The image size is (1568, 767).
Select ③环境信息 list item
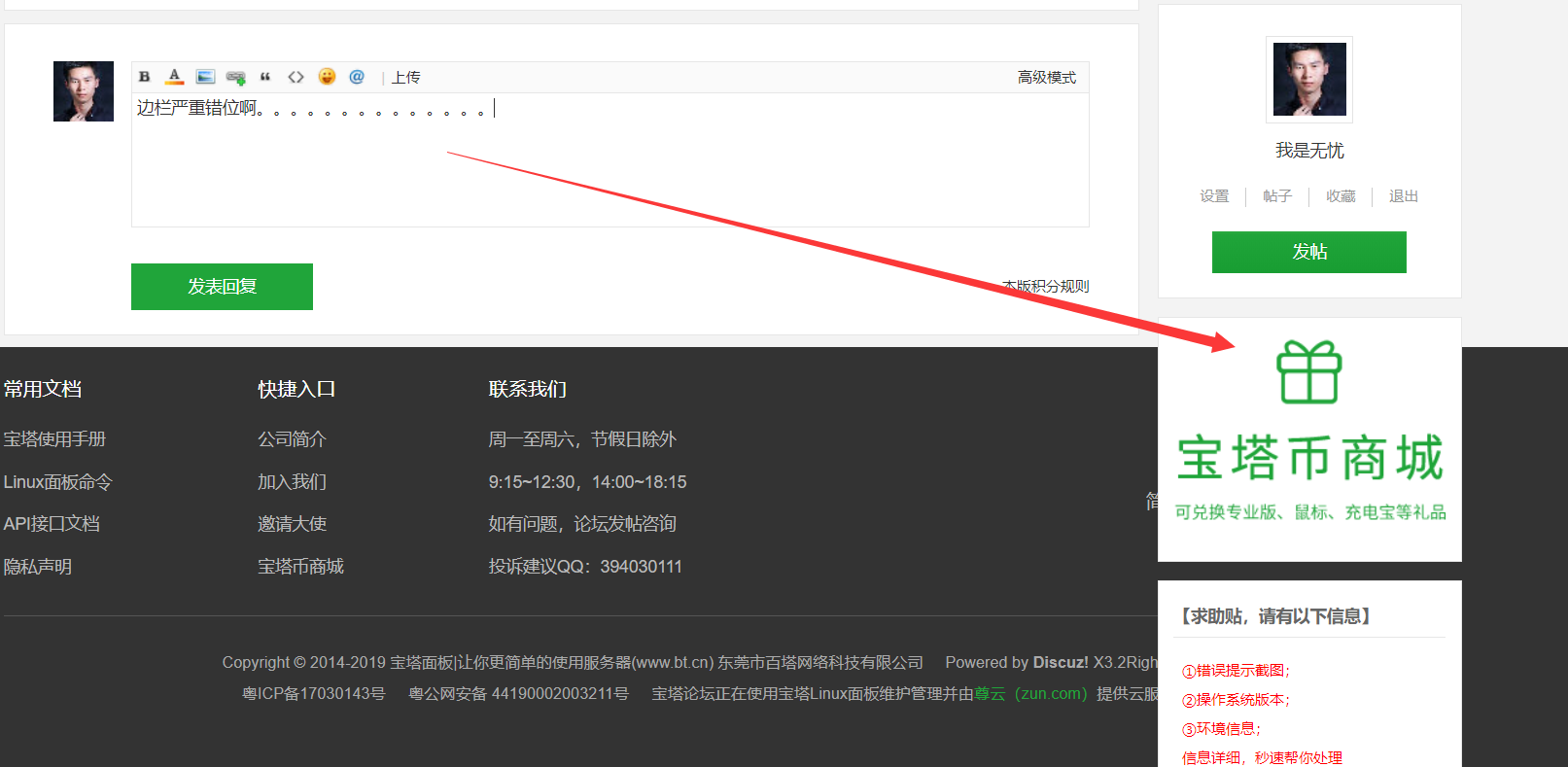1222,729
